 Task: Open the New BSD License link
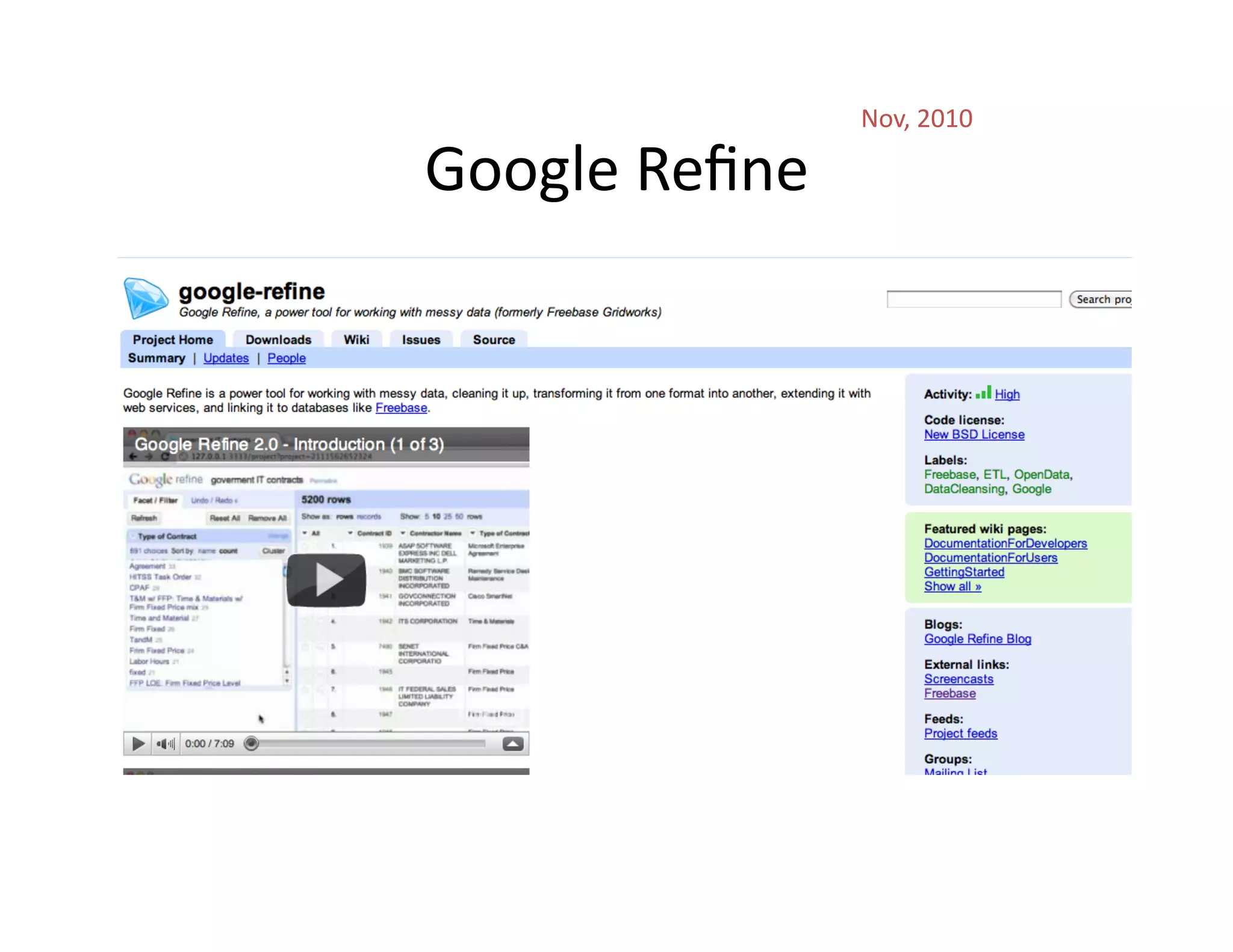tap(974, 434)
